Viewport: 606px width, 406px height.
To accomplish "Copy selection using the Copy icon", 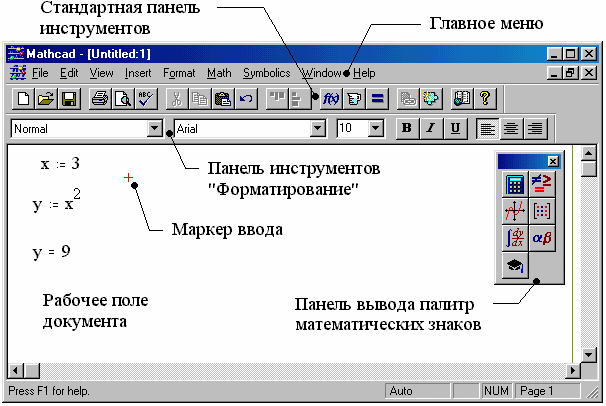I will pos(199,99).
